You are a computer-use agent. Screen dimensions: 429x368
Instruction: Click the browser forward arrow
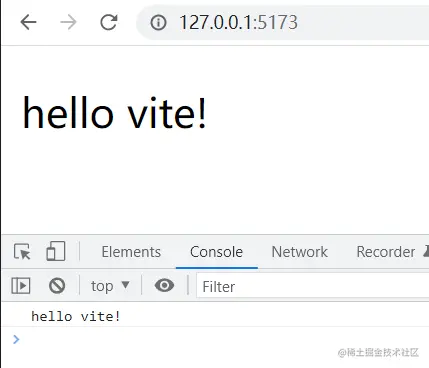68,23
